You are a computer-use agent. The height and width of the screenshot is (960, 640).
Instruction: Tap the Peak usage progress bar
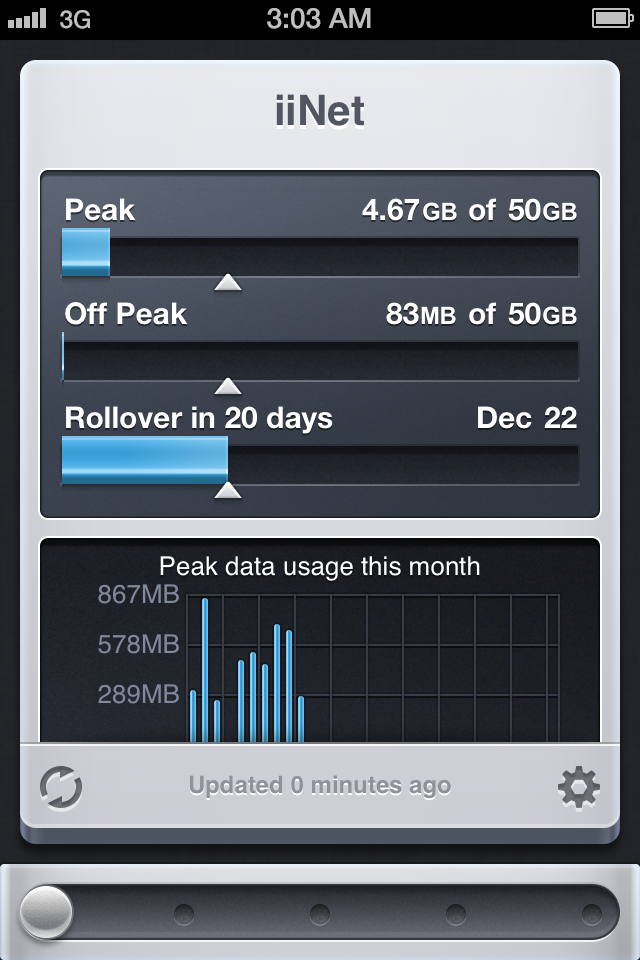click(x=320, y=253)
